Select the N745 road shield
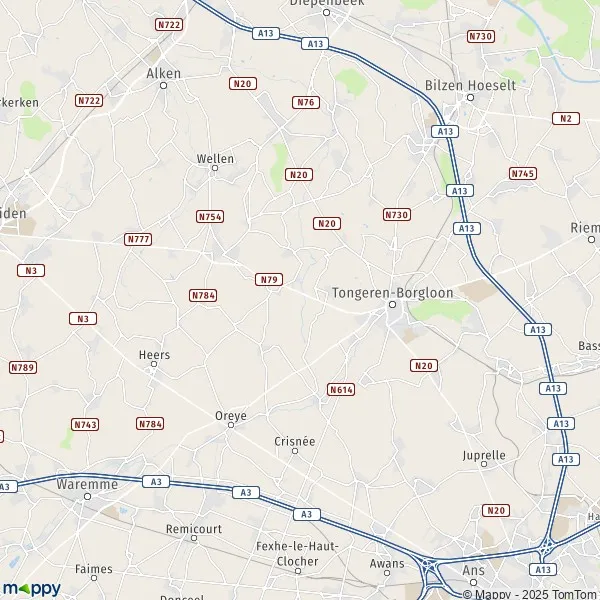 point(523,174)
